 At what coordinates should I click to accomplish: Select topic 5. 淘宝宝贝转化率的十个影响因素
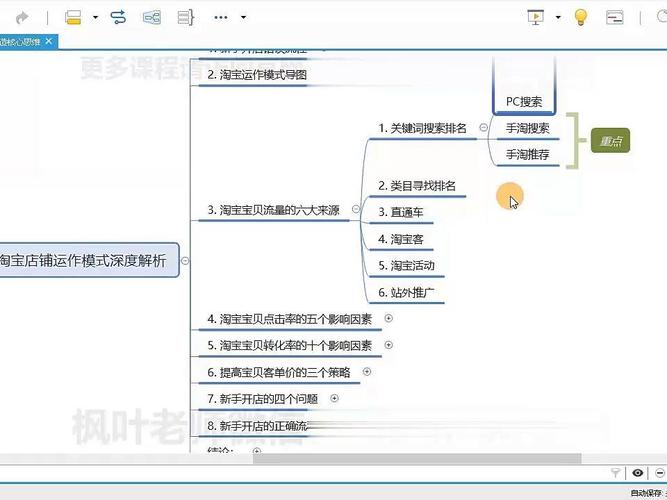[290, 346]
